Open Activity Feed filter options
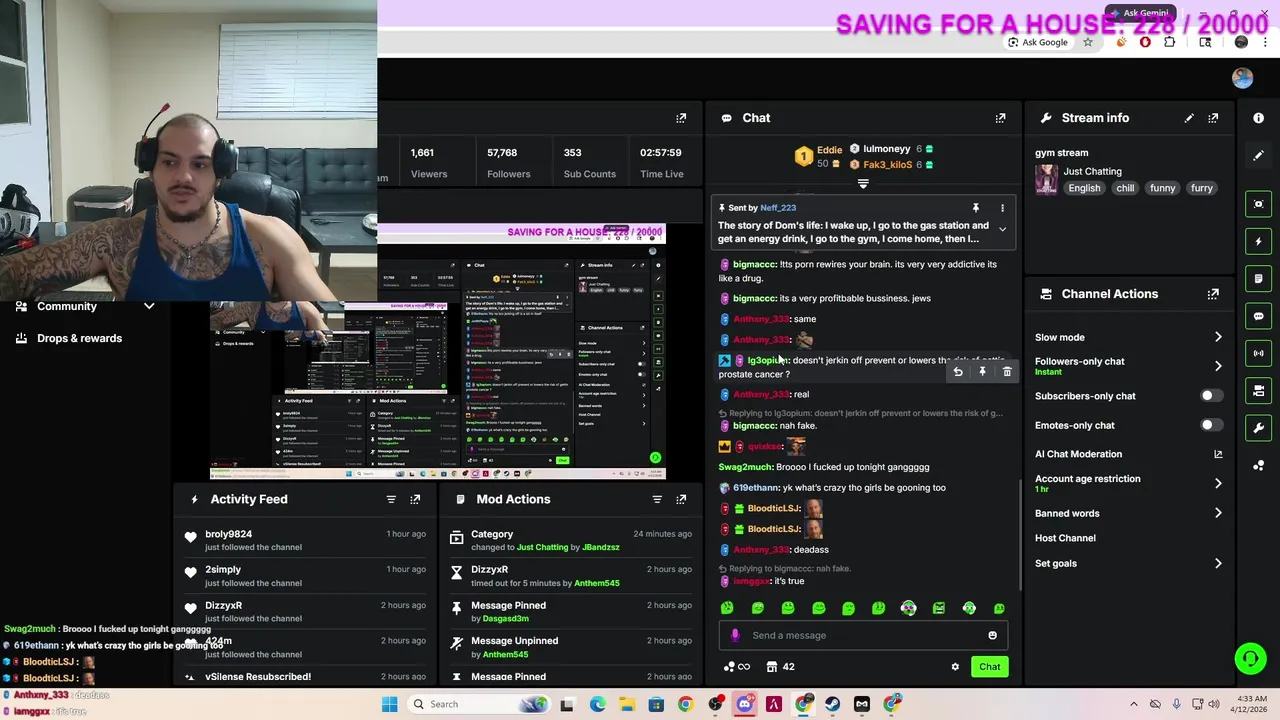Image resolution: width=1280 pixels, height=720 pixels. pyautogui.click(x=391, y=499)
